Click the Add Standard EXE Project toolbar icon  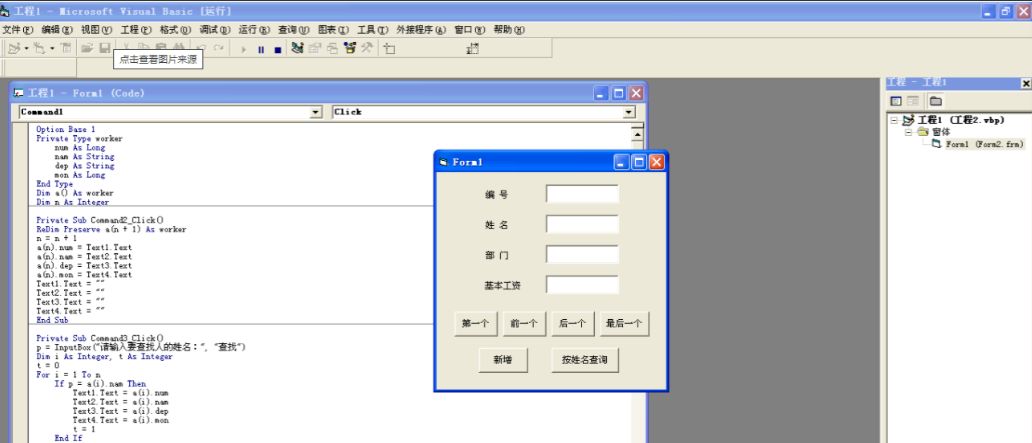coord(14,48)
